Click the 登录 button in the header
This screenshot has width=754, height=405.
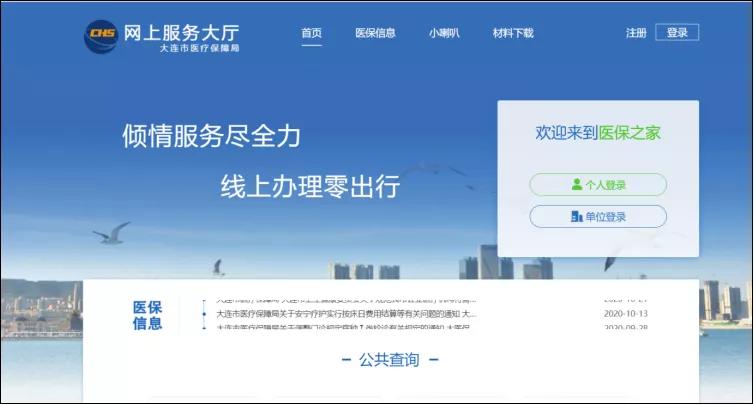677,32
